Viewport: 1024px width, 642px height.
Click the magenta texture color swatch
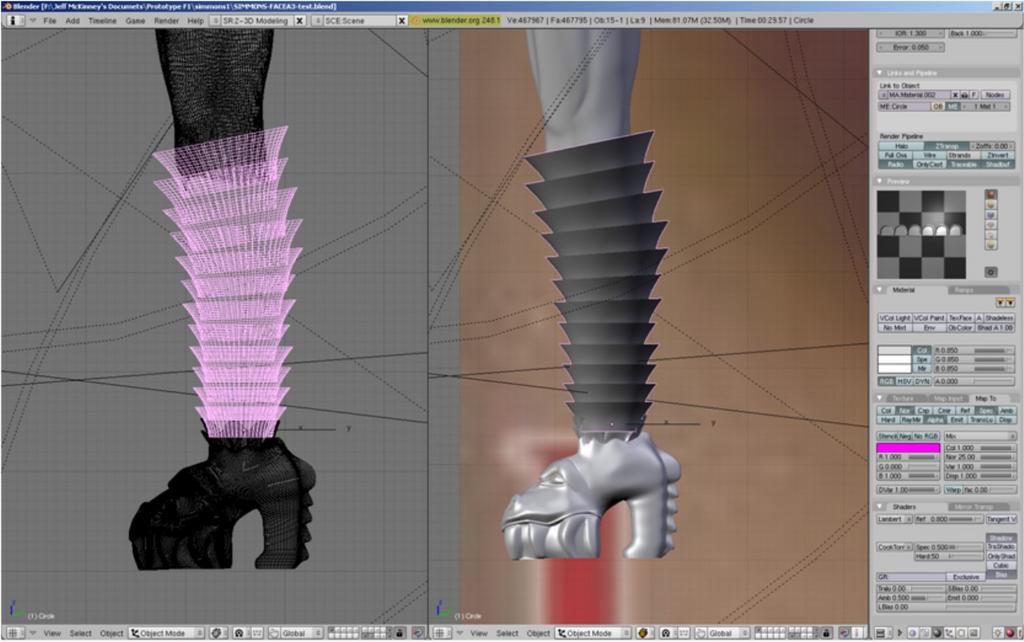point(908,448)
